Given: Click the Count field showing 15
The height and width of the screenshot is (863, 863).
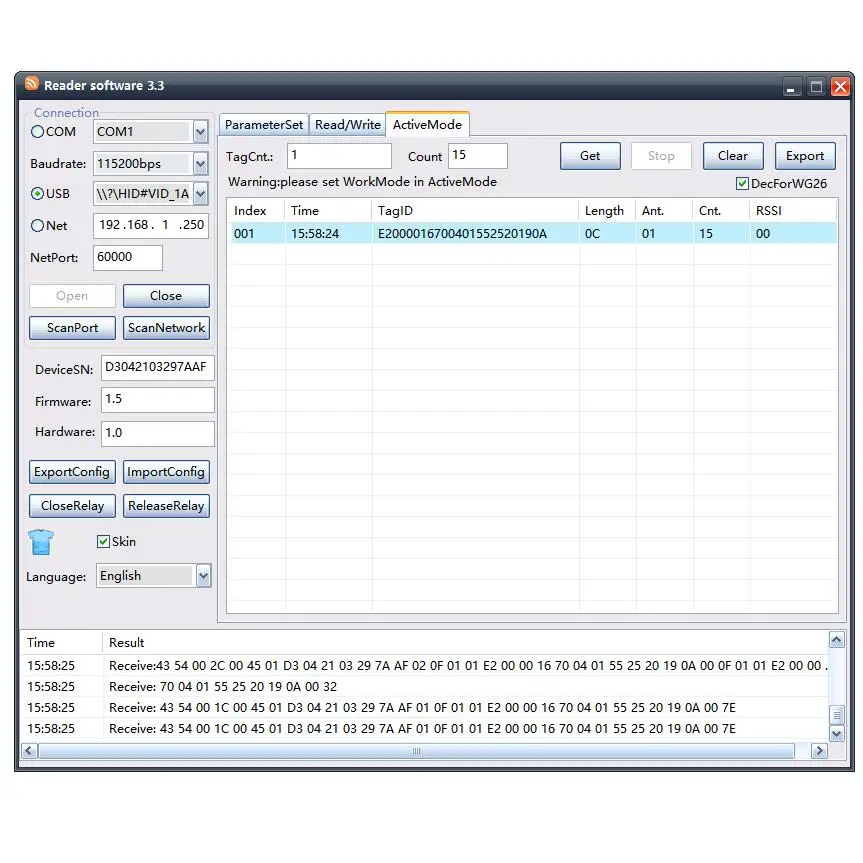Looking at the screenshot, I should 478,156.
